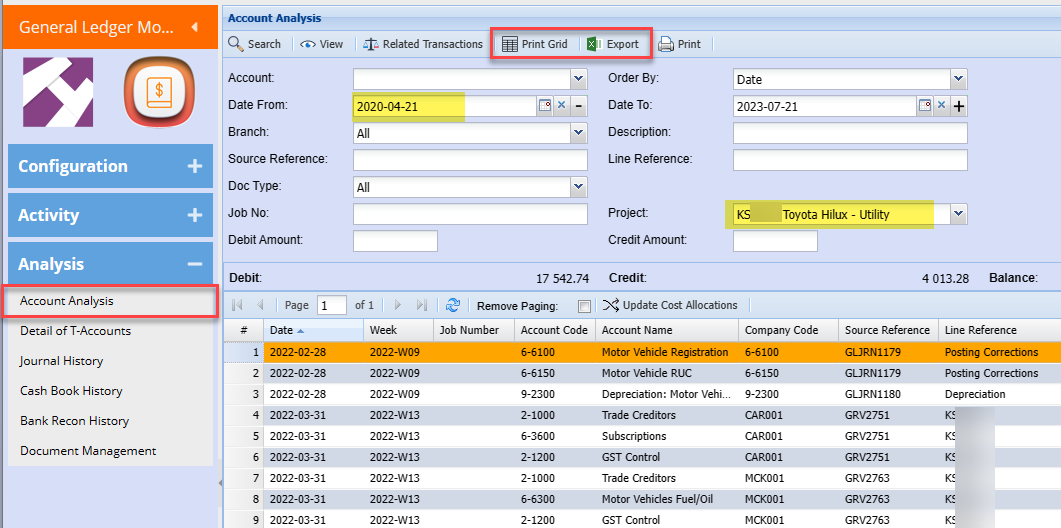Refresh the grid using the paging refresh icon

pos(453,305)
